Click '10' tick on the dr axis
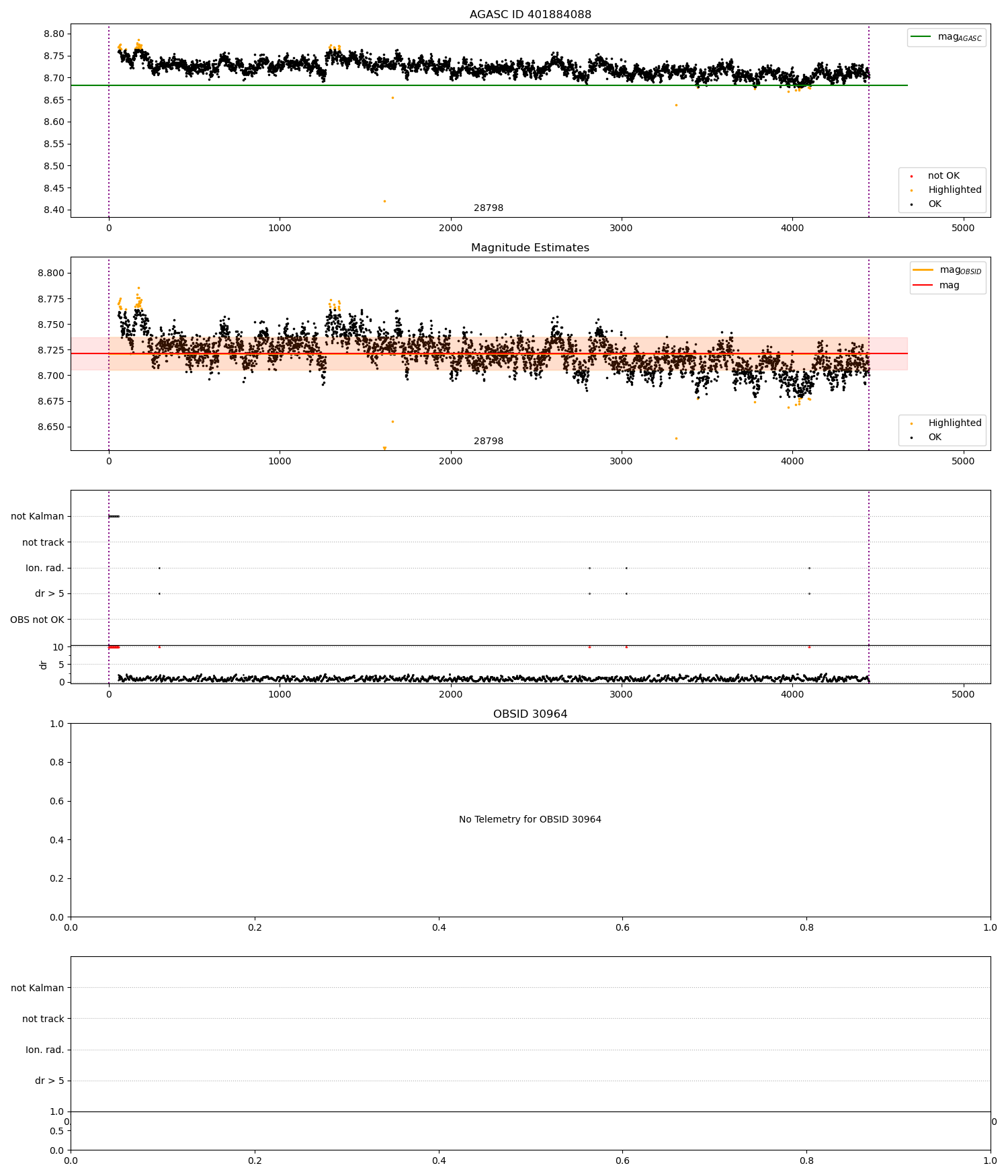 58,648
